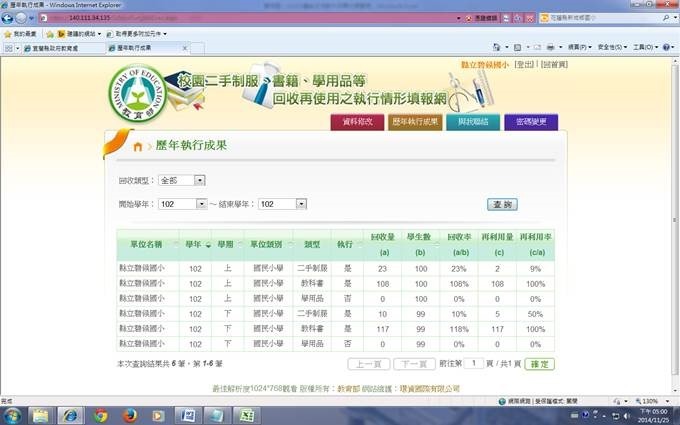The height and width of the screenshot is (425, 680).
Task: Open the 網頁(P) menu
Action: point(579,47)
